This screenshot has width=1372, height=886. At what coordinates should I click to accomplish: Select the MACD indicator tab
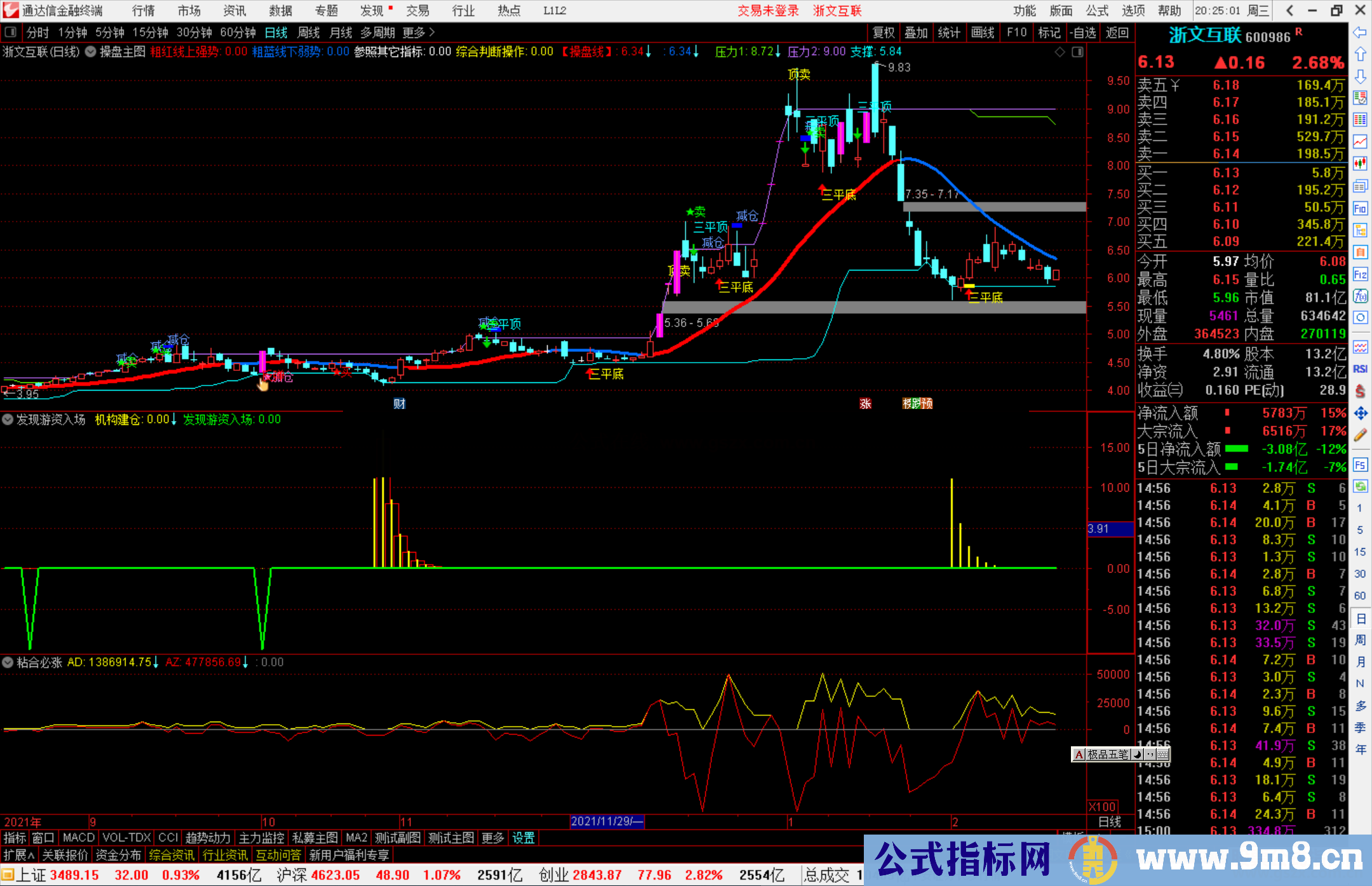click(x=79, y=838)
